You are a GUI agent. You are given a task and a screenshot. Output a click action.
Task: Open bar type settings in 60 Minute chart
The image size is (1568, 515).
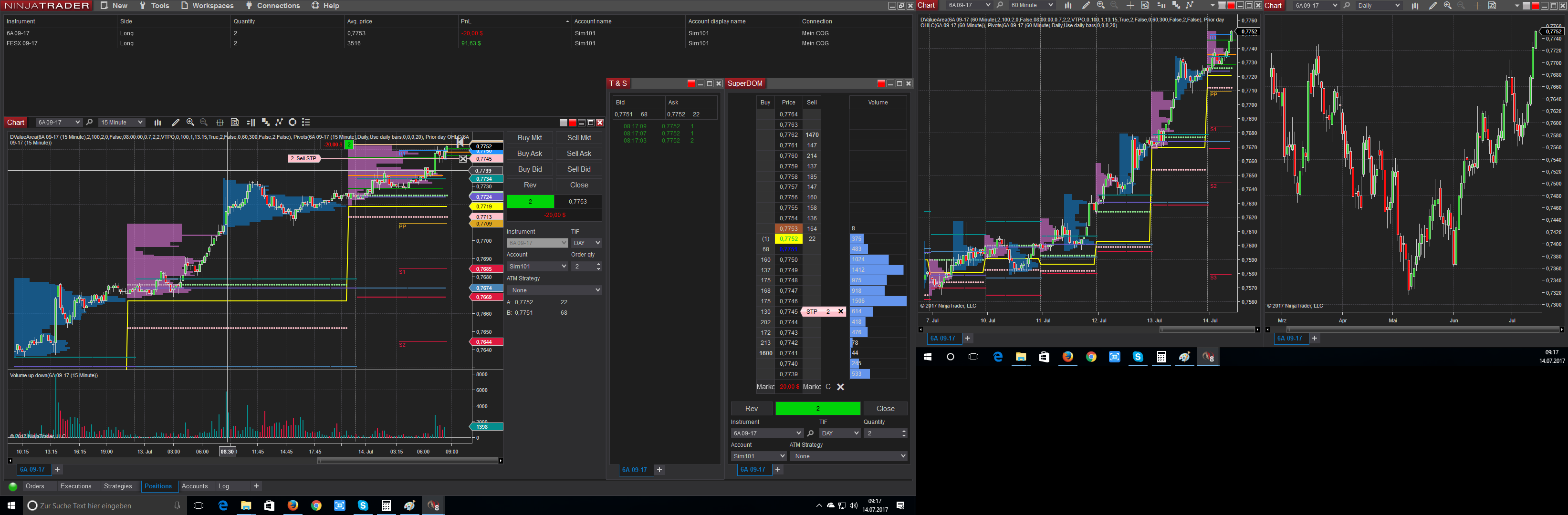(1067, 5)
